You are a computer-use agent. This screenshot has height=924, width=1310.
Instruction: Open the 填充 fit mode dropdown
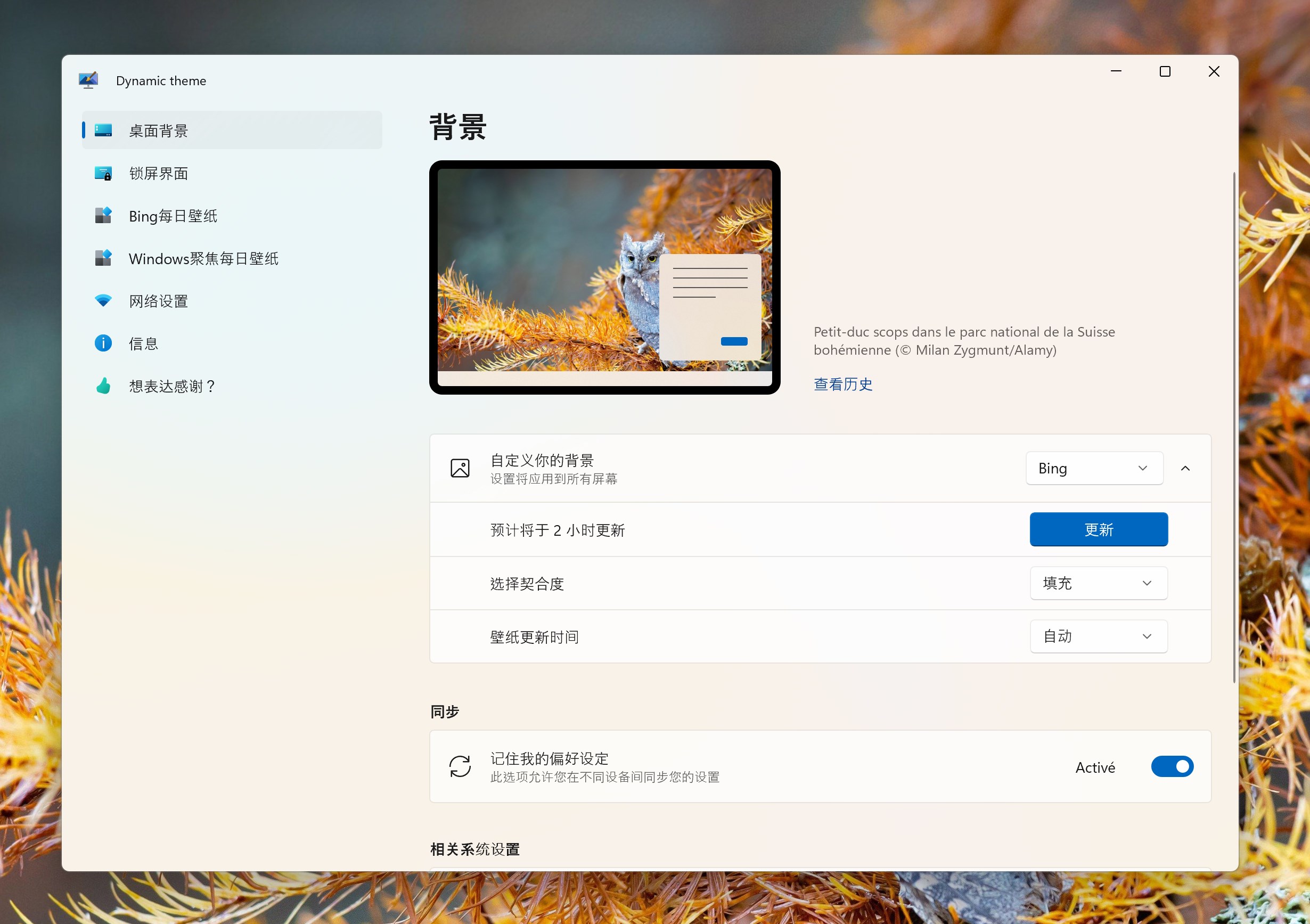(x=1098, y=583)
